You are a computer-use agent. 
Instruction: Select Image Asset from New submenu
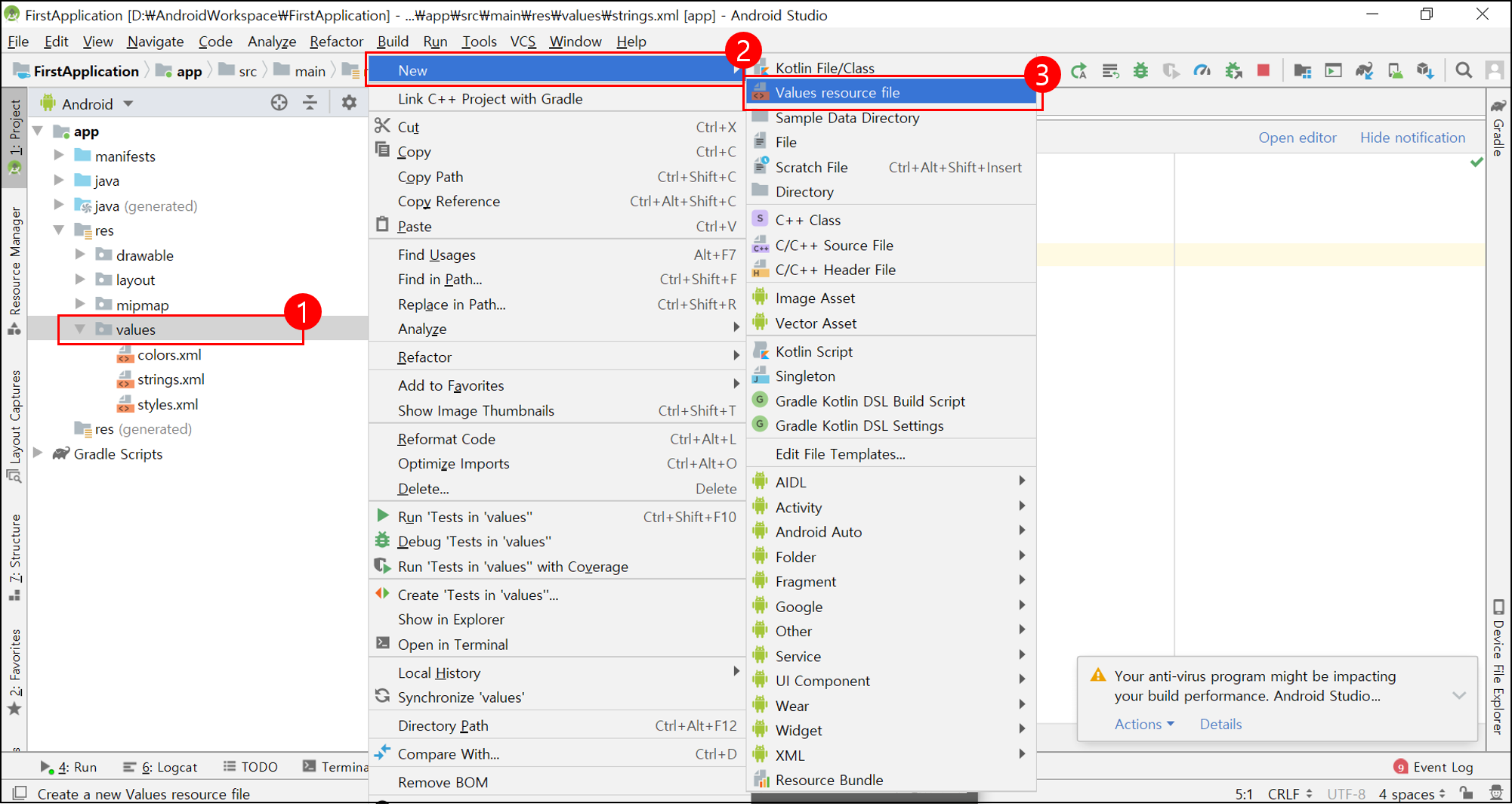tap(890, 298)
